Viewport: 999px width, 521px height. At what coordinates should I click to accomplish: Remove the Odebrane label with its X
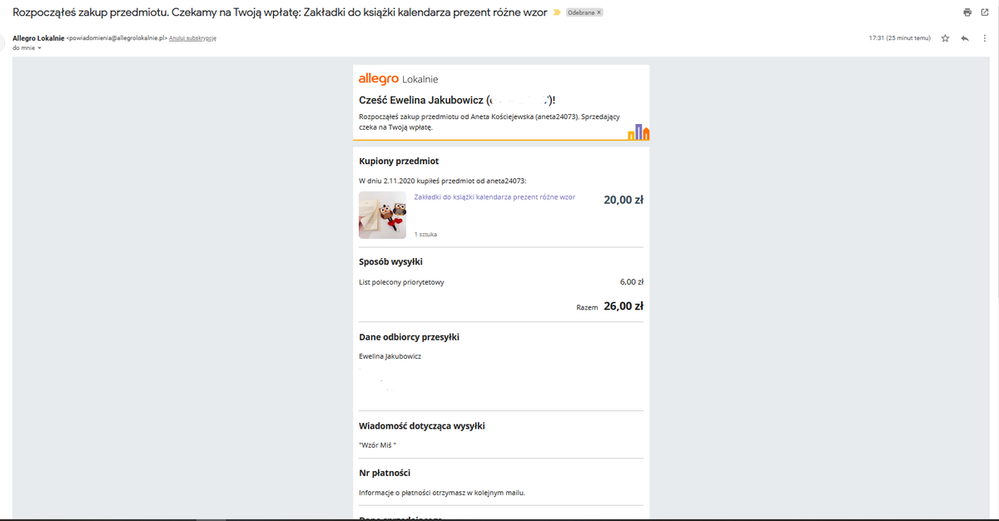pyautogui.click(x=599, y=13)
